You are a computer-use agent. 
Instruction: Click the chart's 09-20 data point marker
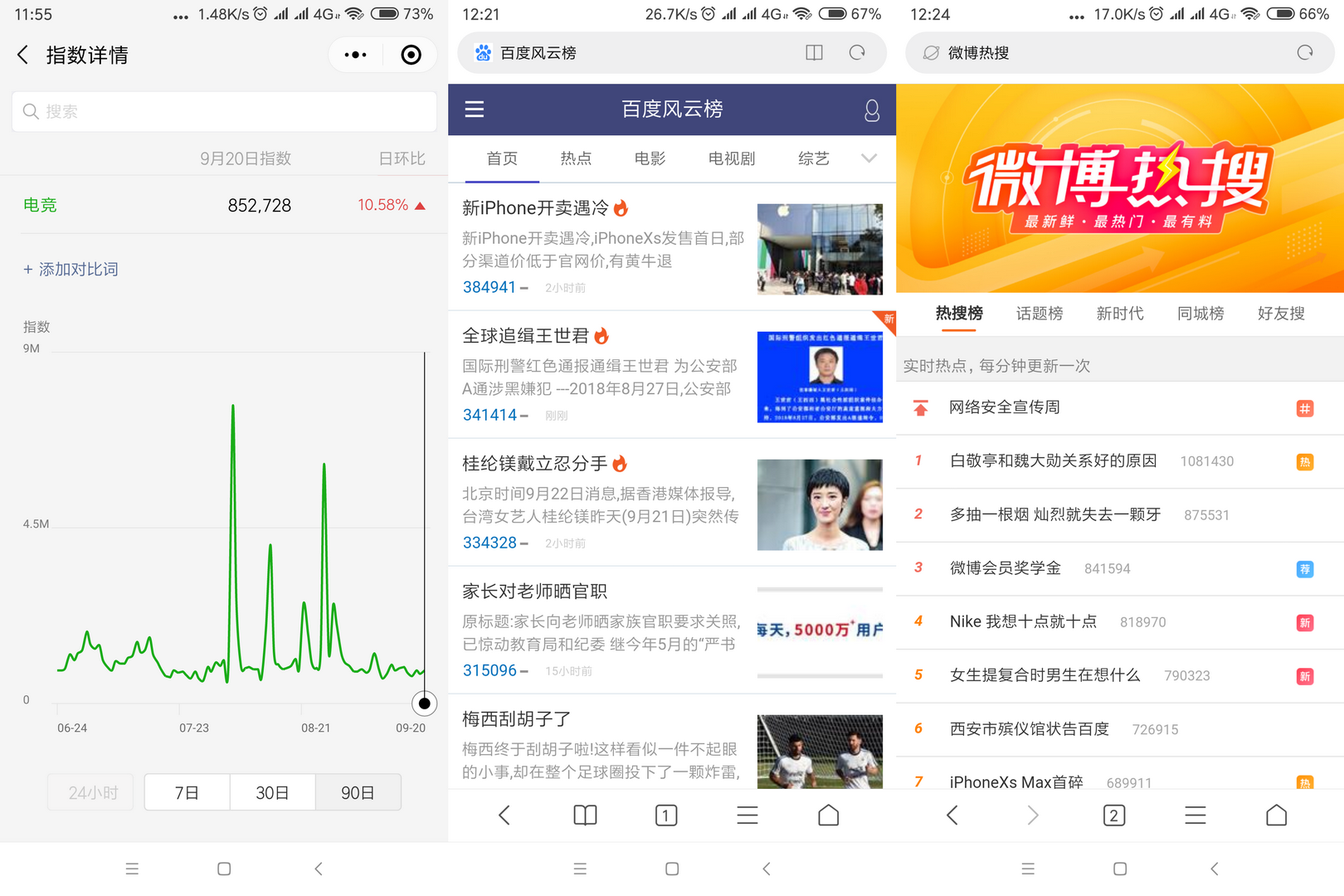pos(424,704)
